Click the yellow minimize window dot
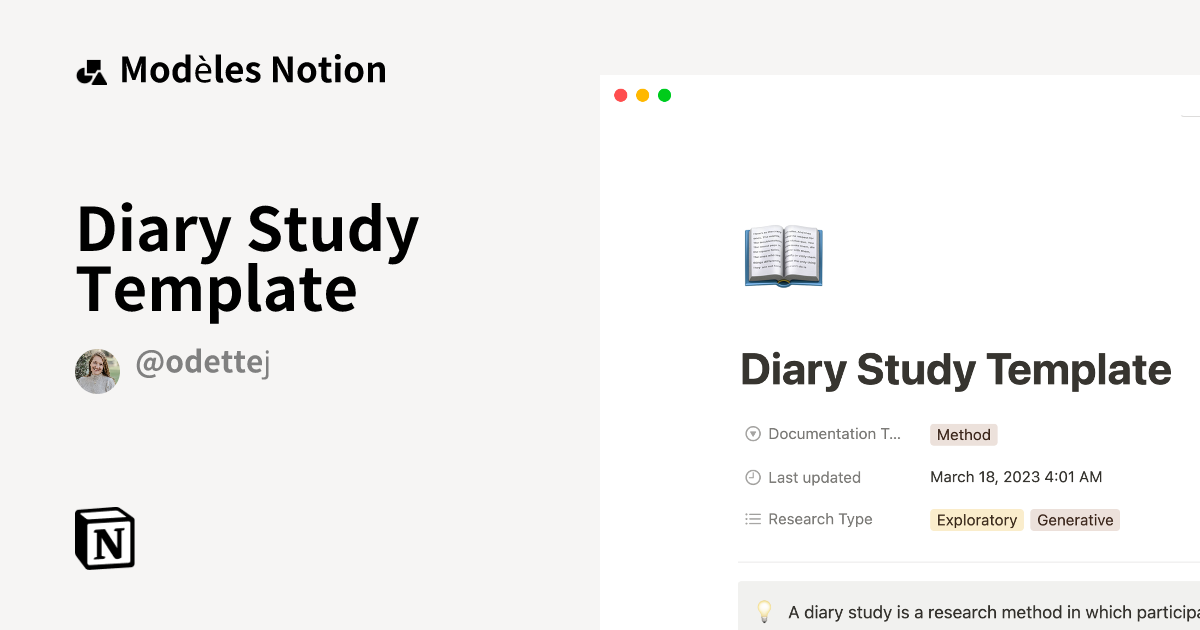1200x630 pixels. click(x=642, y=96)
